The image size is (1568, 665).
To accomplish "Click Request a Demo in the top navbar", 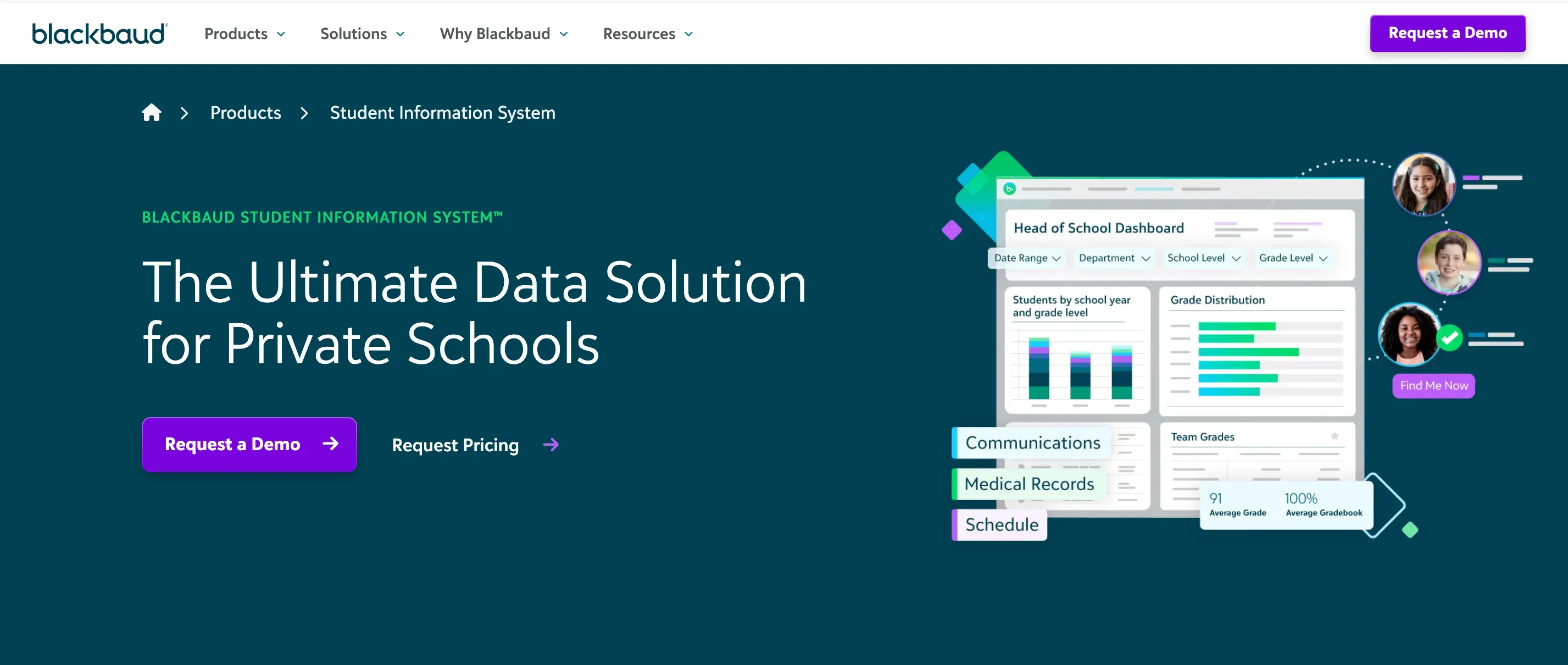I will coord(1448,33).
